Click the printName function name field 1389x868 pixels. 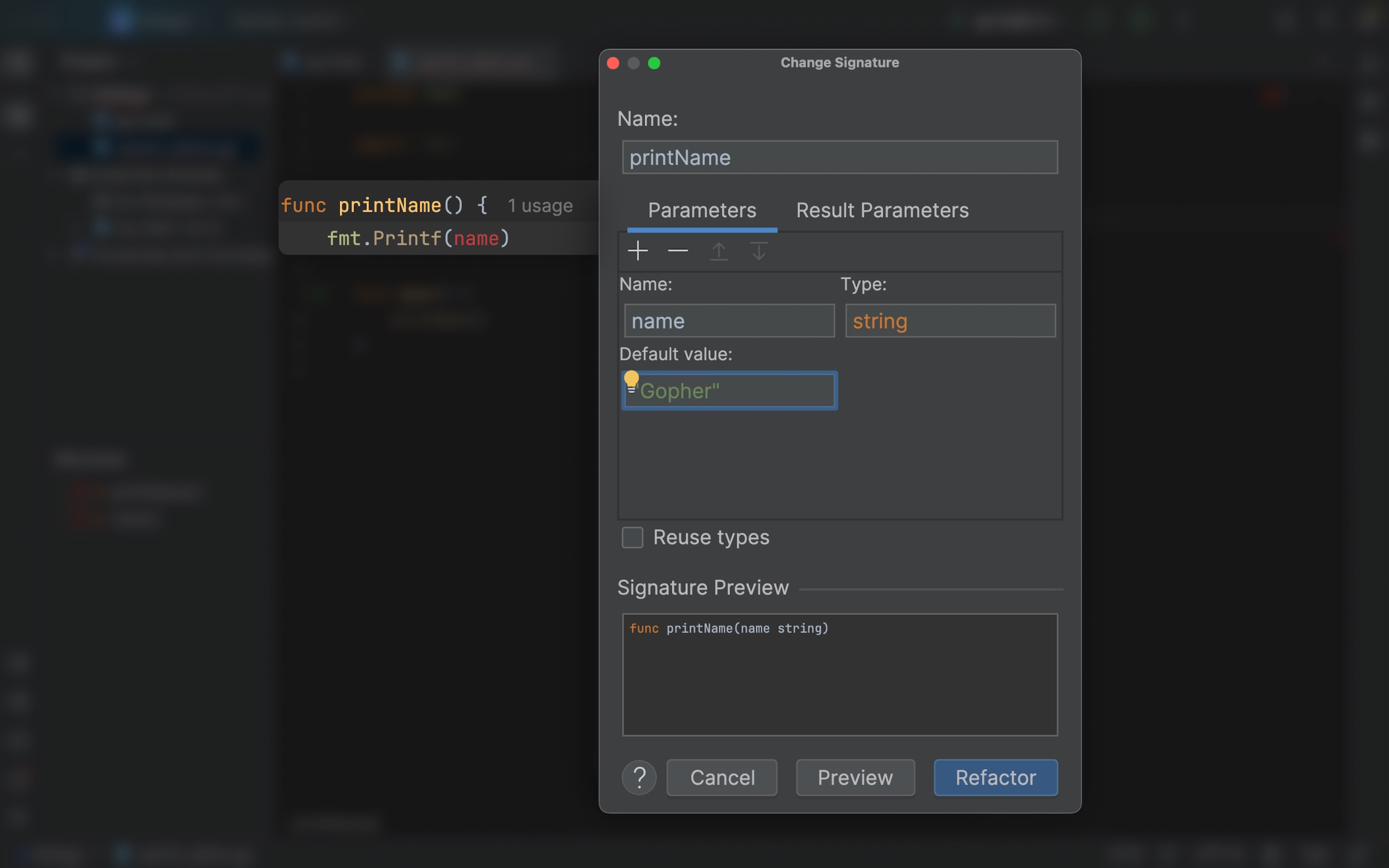click(x=839, y=157)
